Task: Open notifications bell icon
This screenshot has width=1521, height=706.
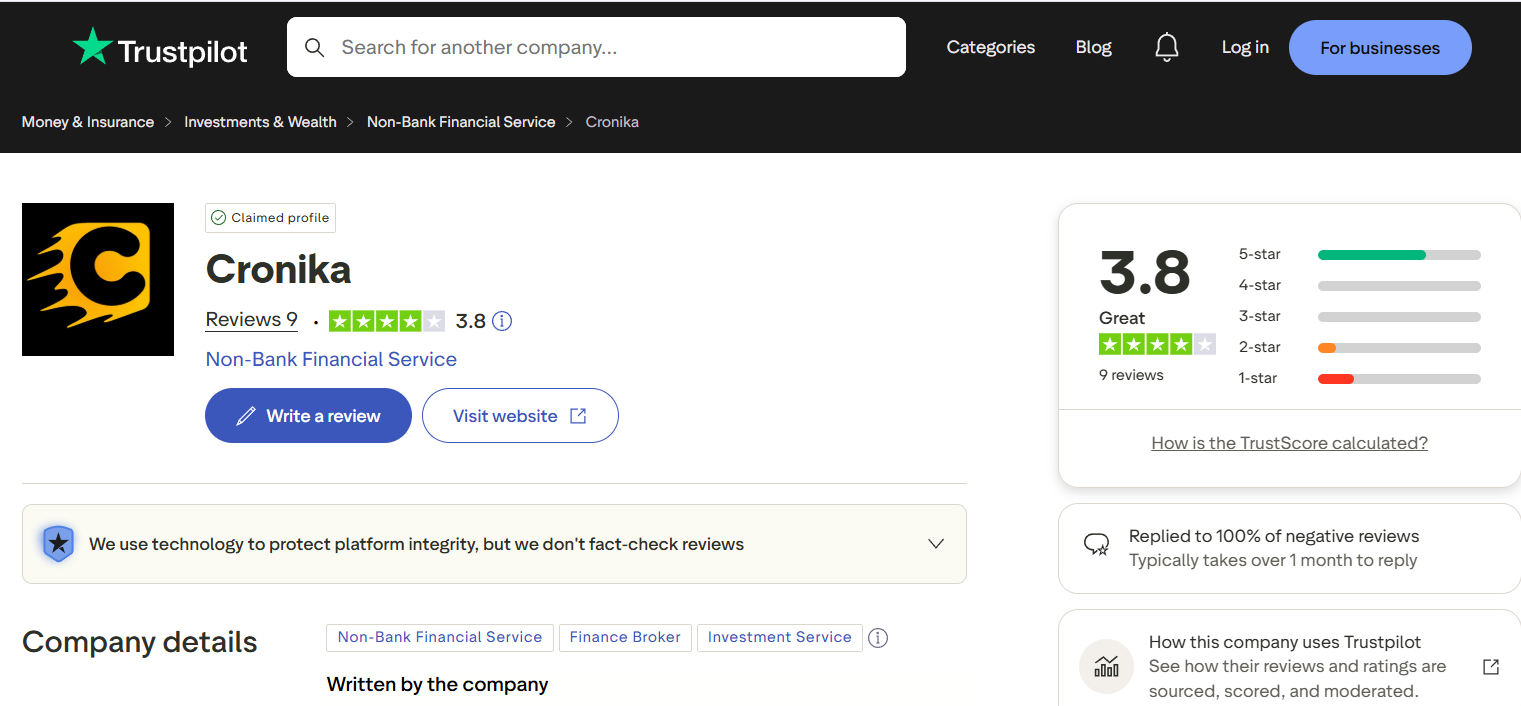Action: [x=1166, y=47]
